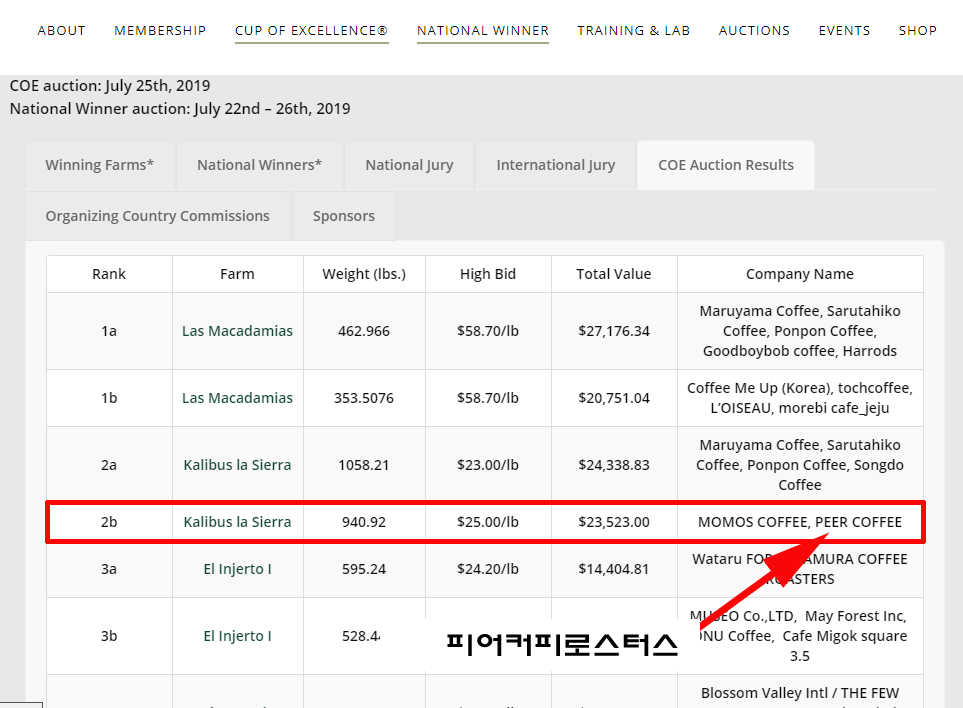
Task: Click the Rank column header
Action: (109, 274)
